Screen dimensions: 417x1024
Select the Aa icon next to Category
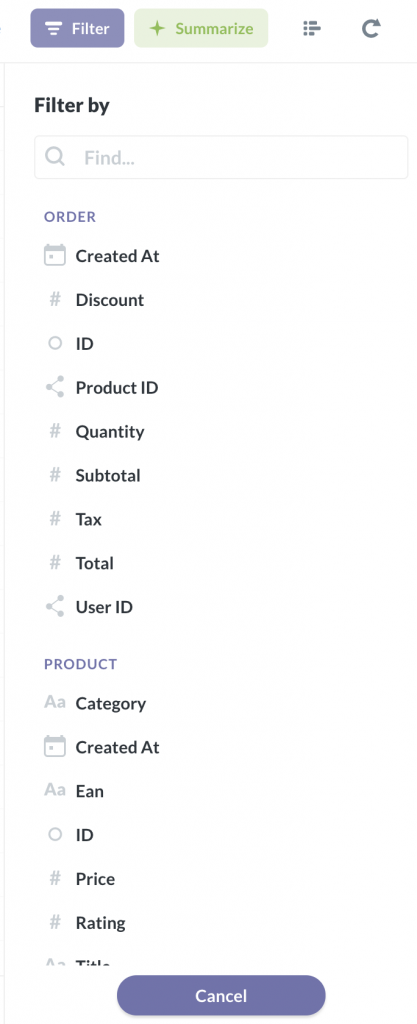[55, 703]
